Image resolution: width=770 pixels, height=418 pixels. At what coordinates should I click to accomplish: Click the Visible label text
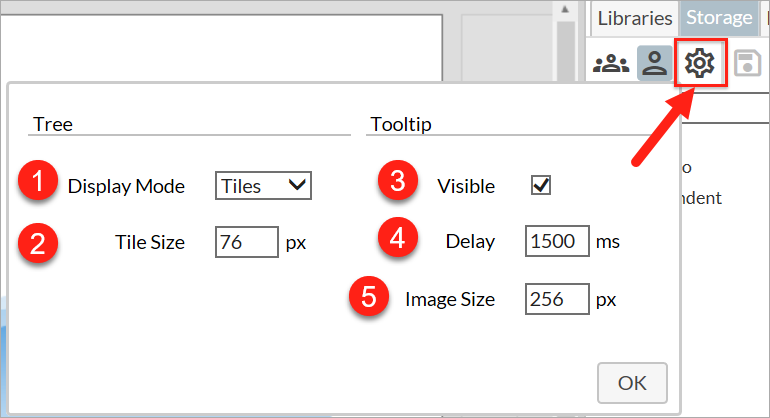pos(466,185)
